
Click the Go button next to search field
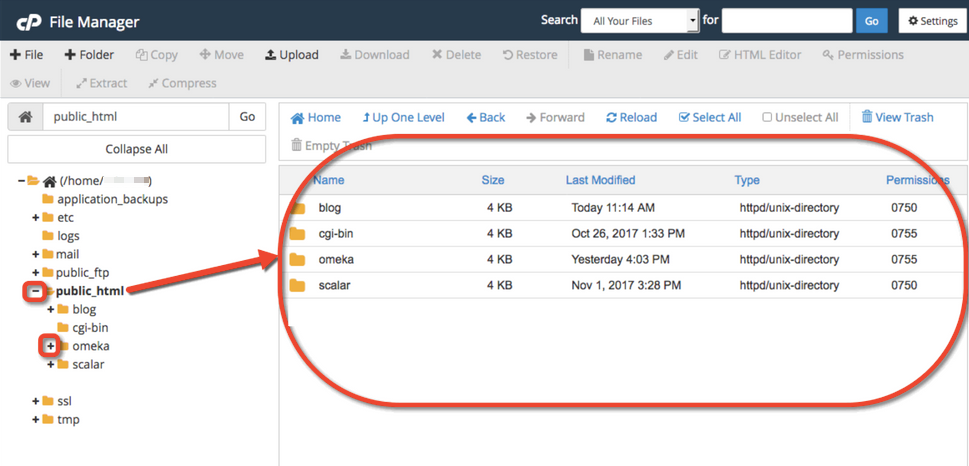[871, 21]
